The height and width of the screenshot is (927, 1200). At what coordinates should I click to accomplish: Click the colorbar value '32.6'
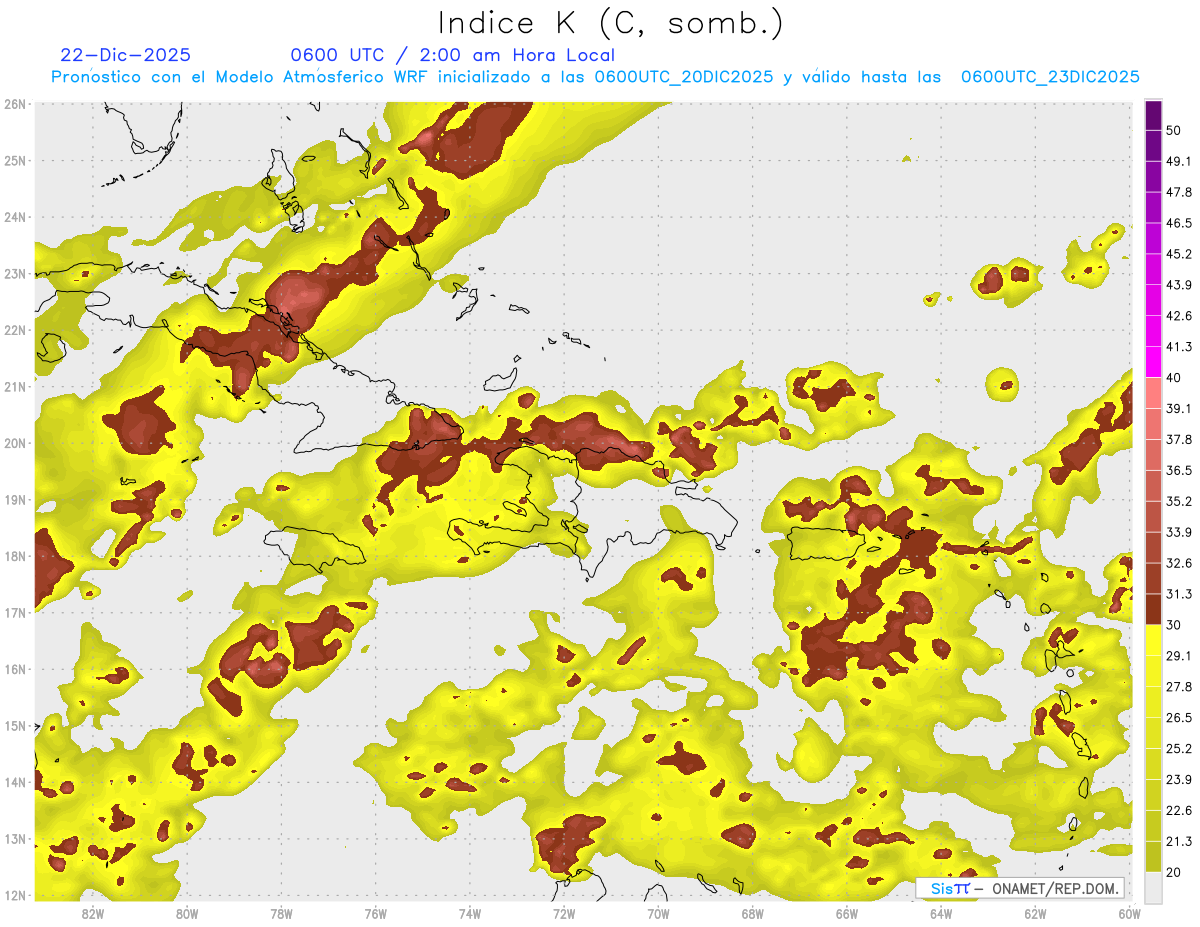(x=1178, y=563)
